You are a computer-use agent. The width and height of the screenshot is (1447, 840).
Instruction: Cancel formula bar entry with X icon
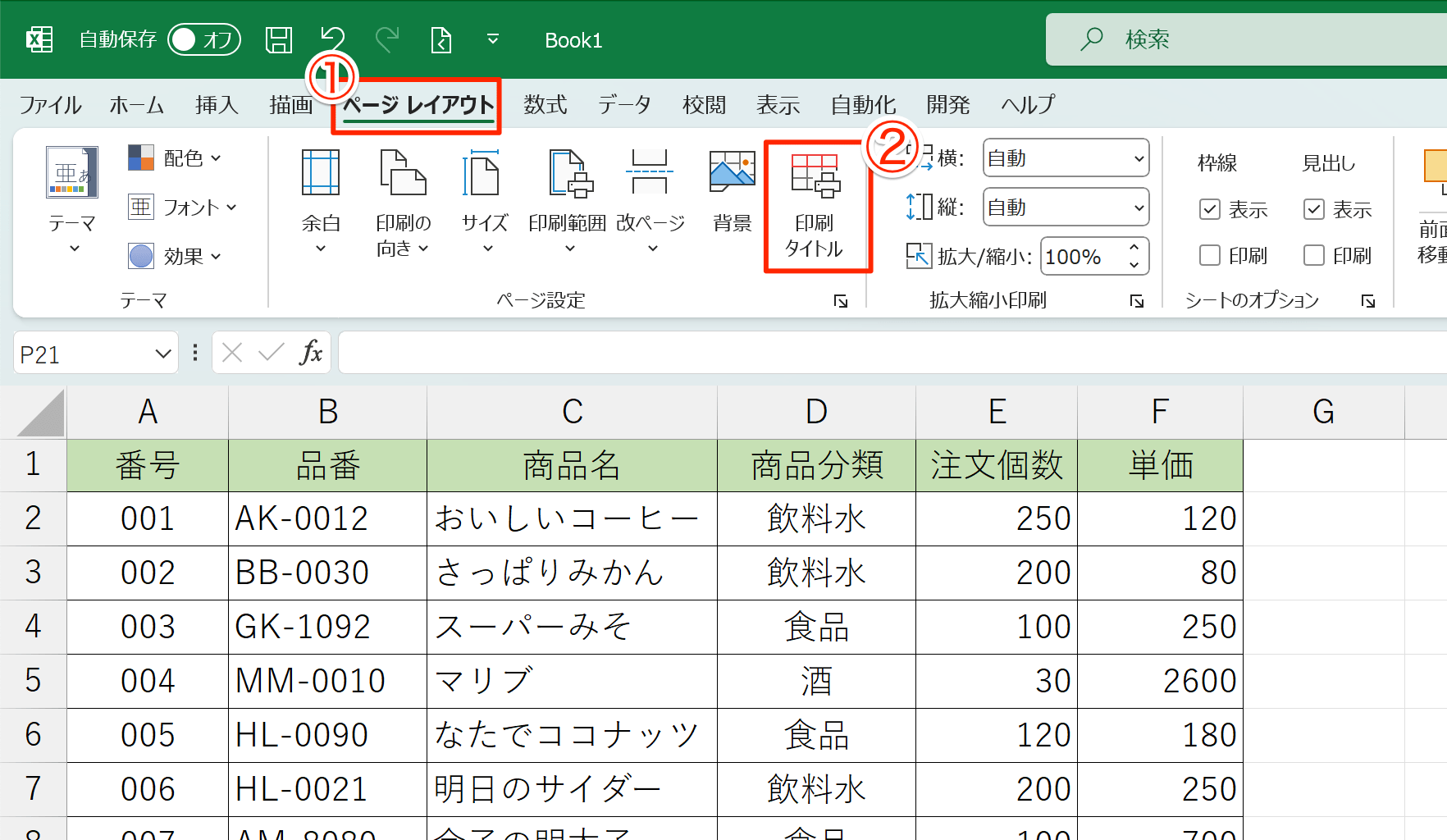pyautogui.click(x=232, y=353)
